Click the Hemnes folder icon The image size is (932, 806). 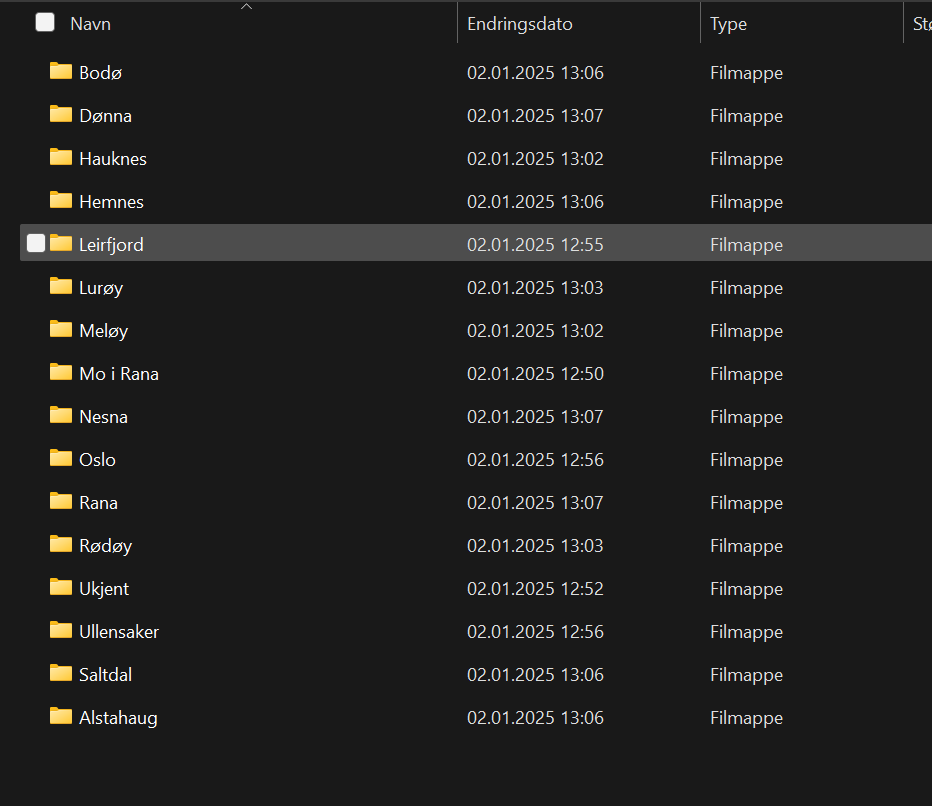(61, 200)
